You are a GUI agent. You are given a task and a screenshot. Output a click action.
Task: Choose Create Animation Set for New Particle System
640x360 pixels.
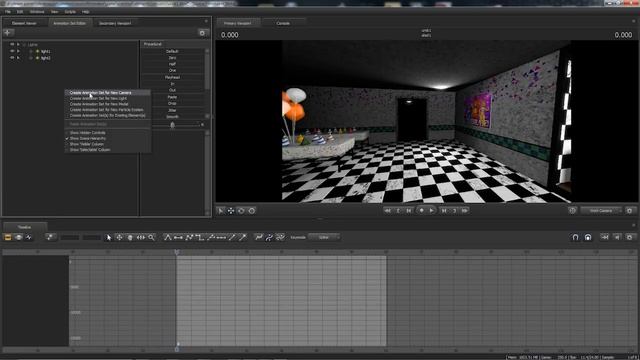pyautogui.click(x=107, y=110)
